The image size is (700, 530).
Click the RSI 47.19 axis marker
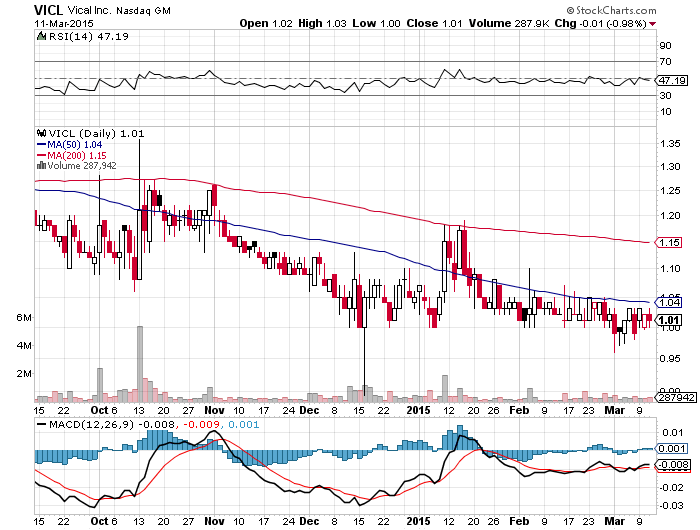(672, 80)
